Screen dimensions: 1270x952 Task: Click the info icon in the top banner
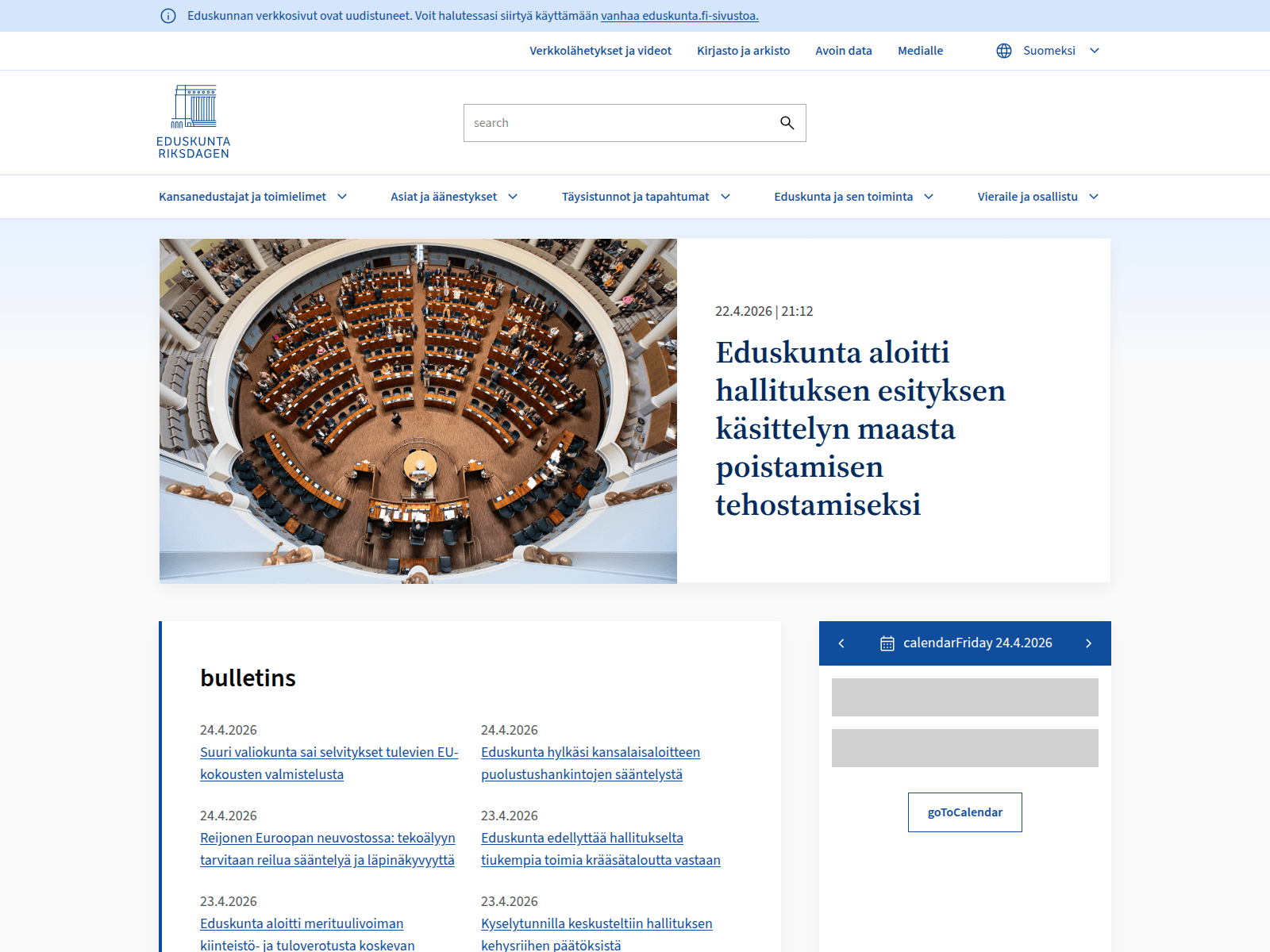coord(168,16)
